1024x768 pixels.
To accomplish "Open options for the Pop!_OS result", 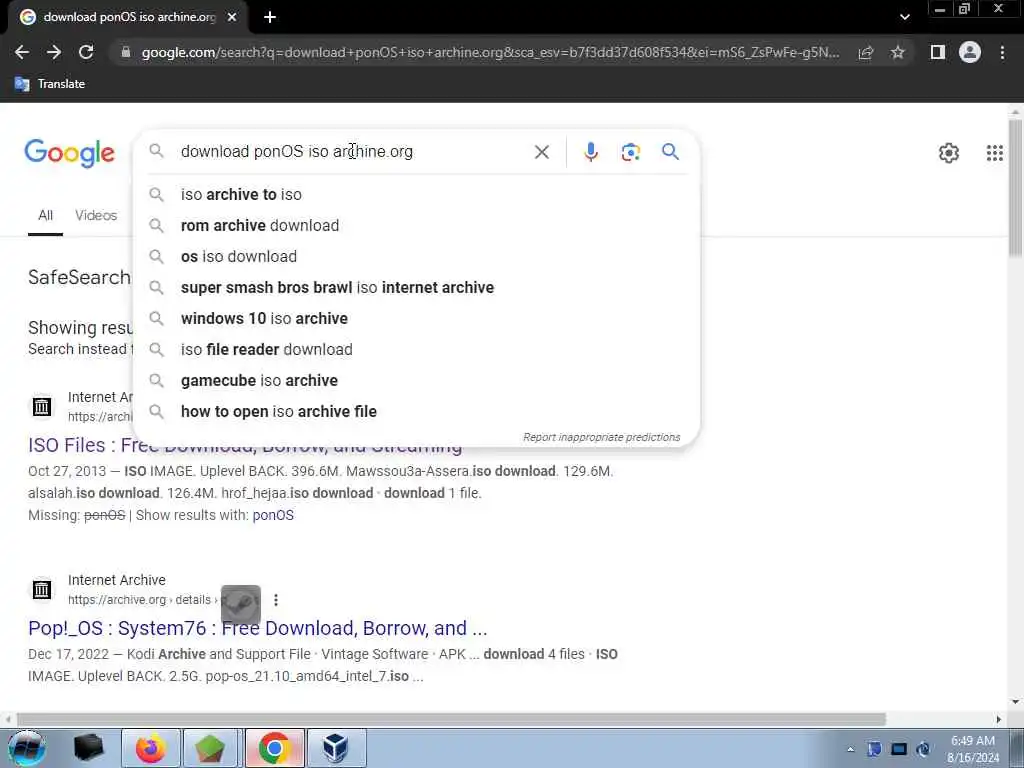I will tap(276, 600).
